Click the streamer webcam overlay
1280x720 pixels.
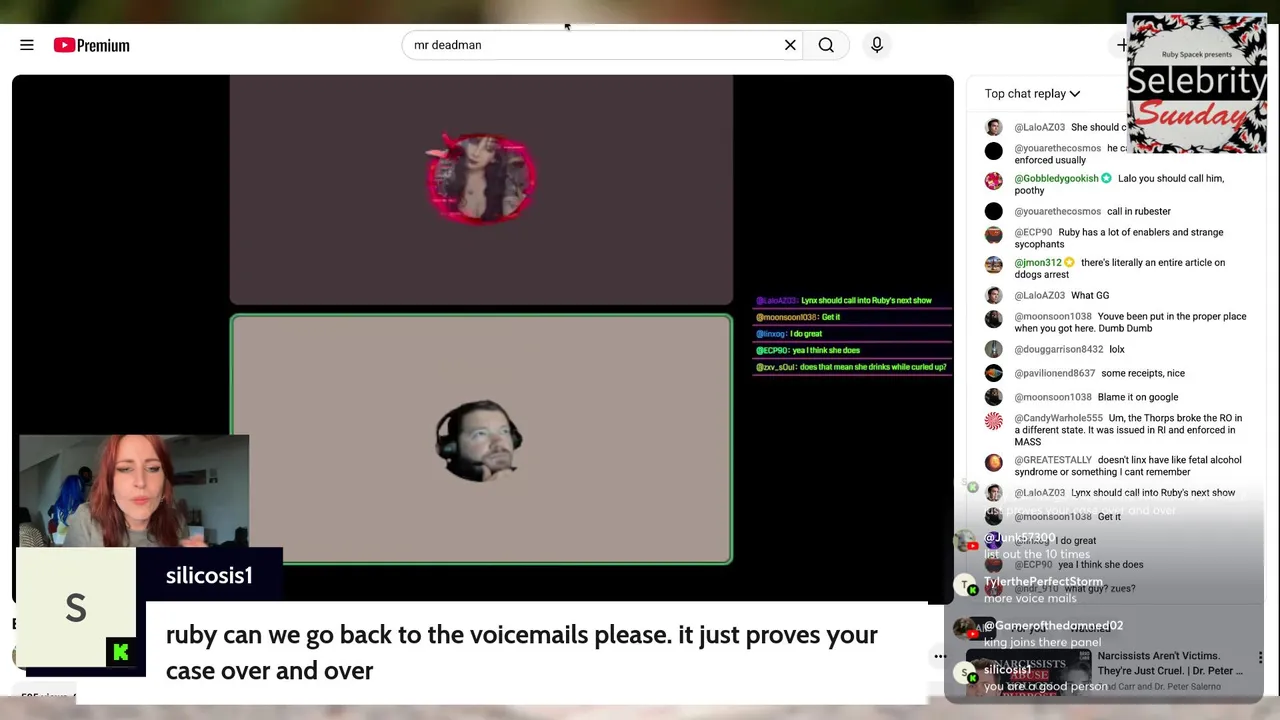[x=134, y=490]
